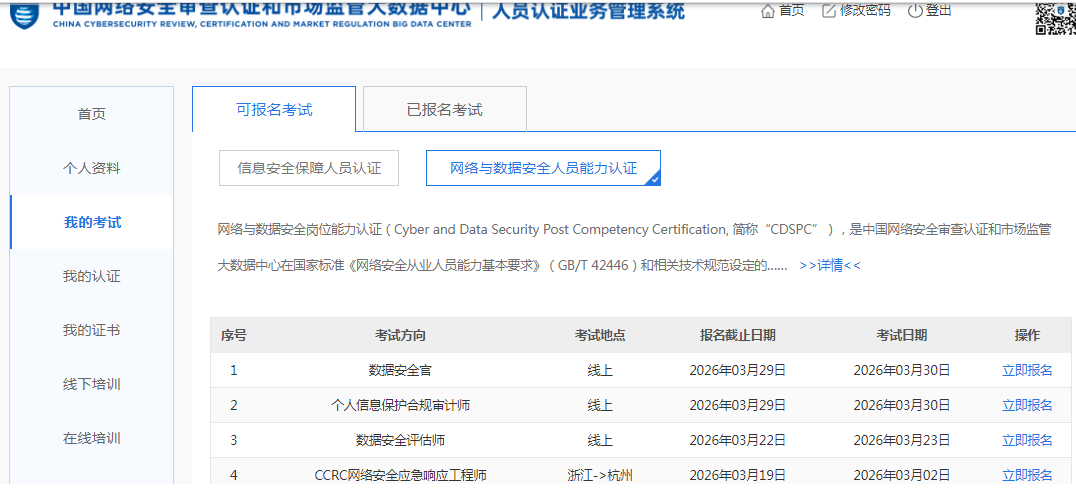Switch to 可报名考试 tab
The image size is (1076, 498).
click(x=274, y=110)
